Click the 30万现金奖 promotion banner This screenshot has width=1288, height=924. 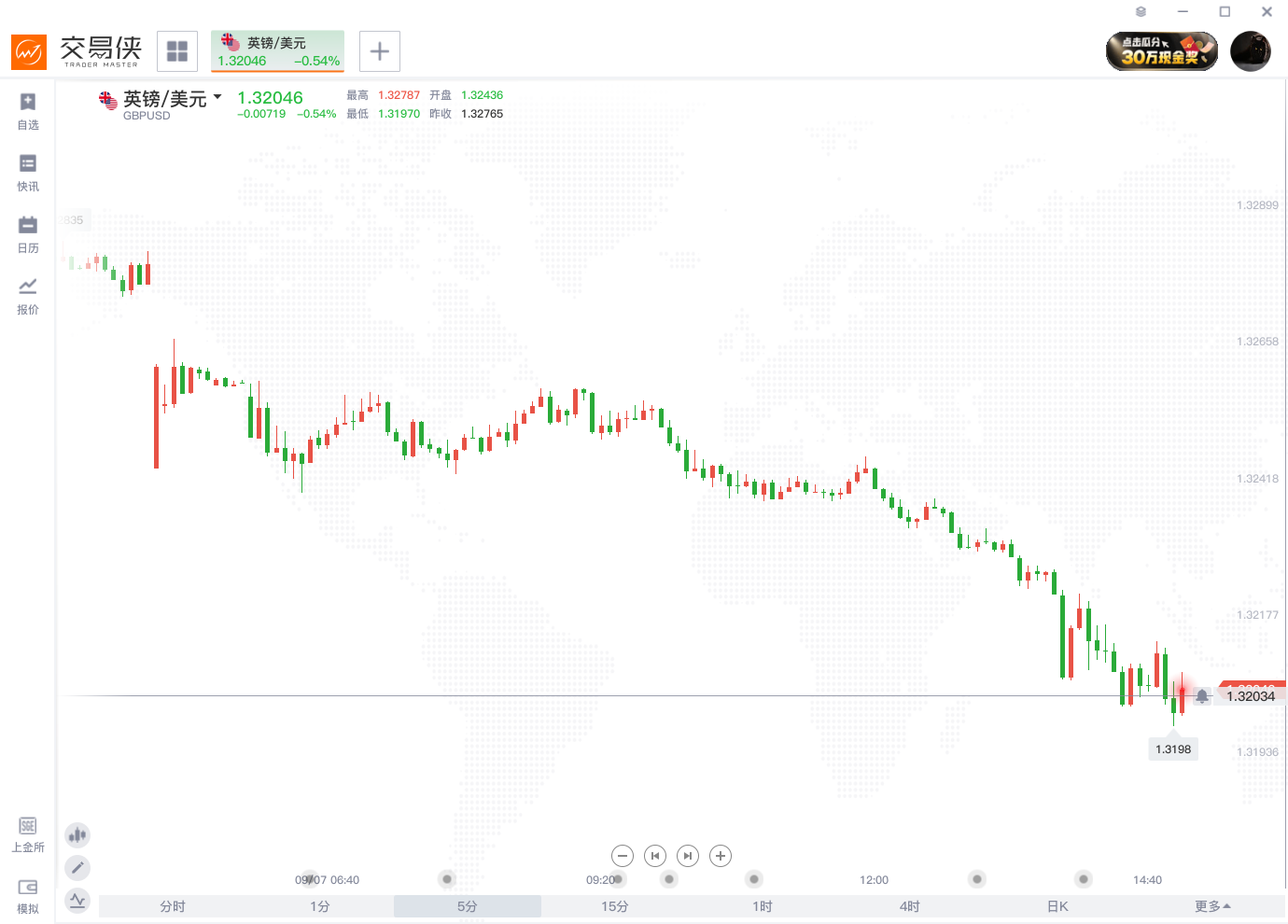(1162, 51)
